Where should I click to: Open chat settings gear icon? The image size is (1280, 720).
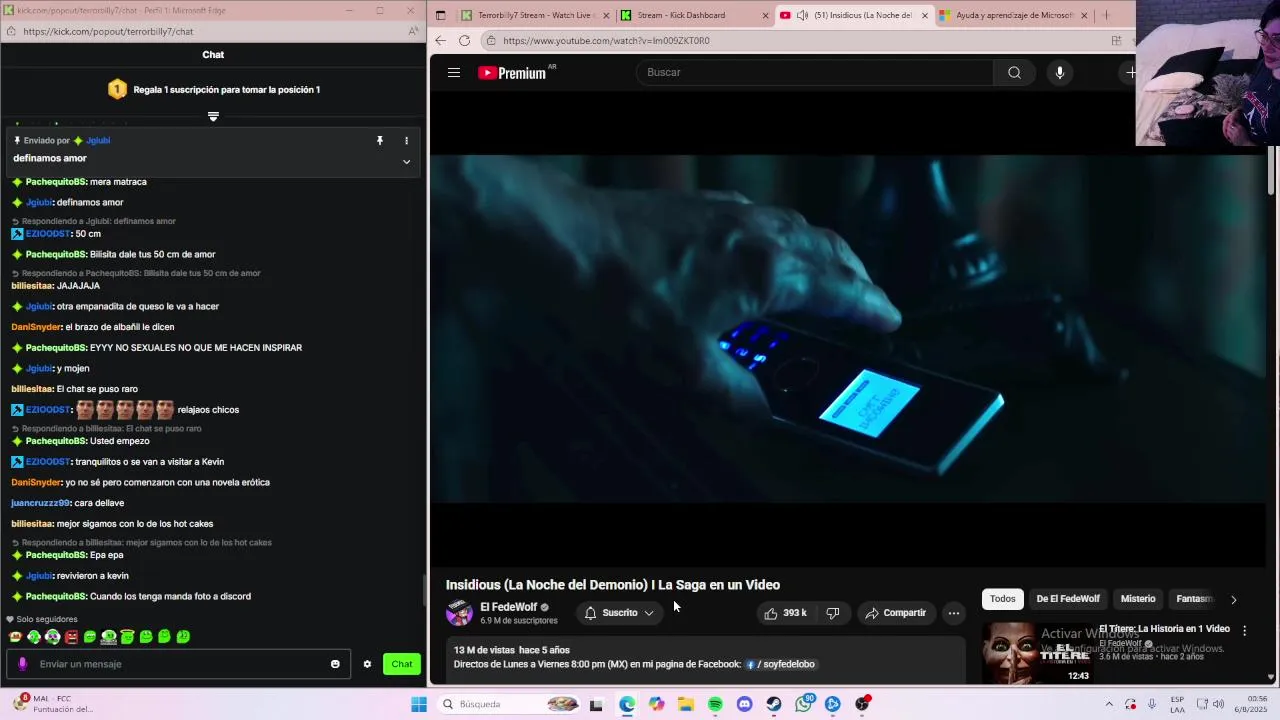367,664
